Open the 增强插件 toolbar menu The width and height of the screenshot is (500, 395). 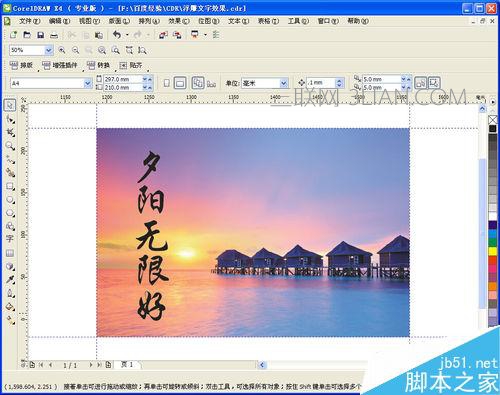pos(60,65)
